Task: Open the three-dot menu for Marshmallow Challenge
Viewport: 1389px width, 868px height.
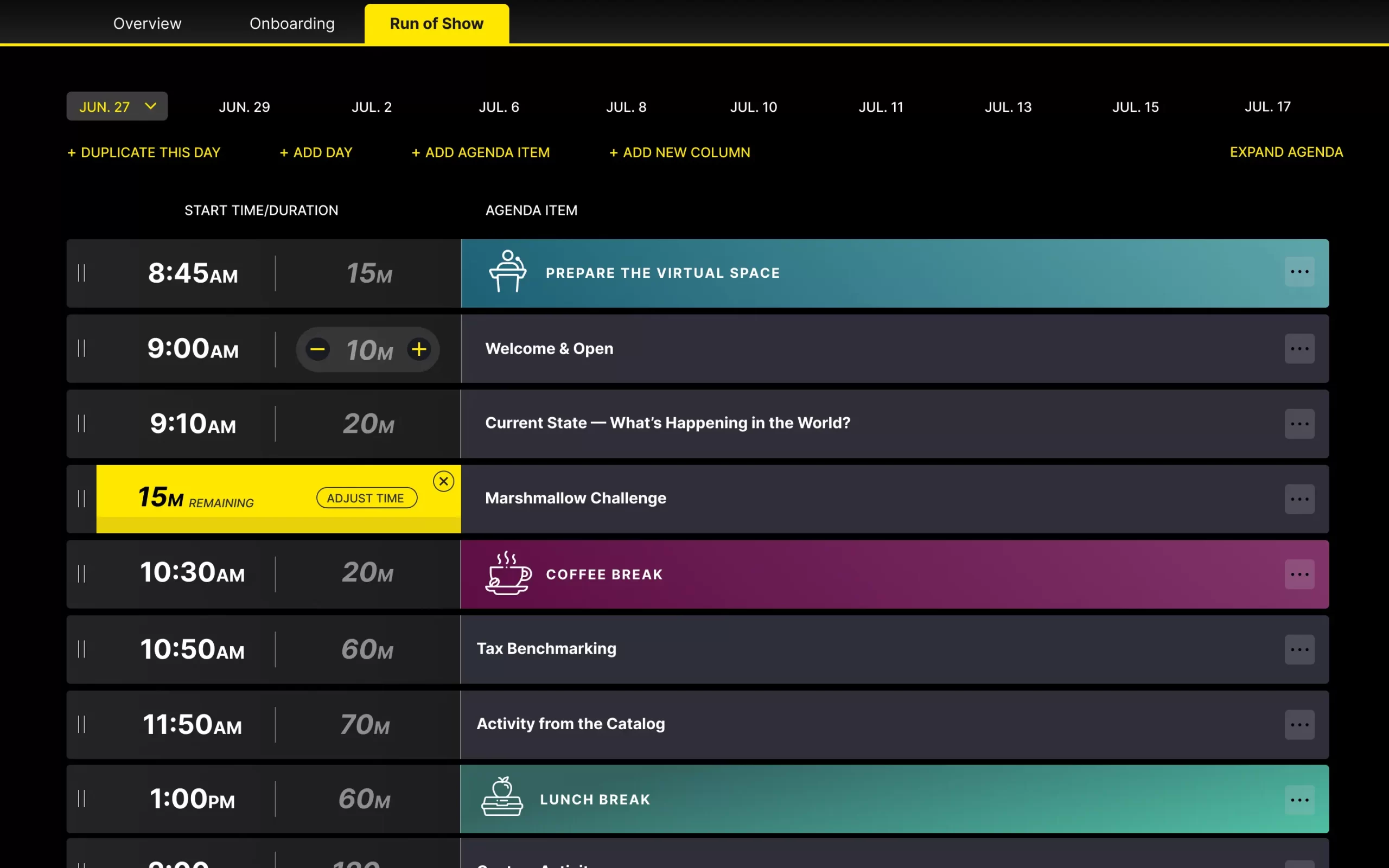Action: click(1299, 499)
